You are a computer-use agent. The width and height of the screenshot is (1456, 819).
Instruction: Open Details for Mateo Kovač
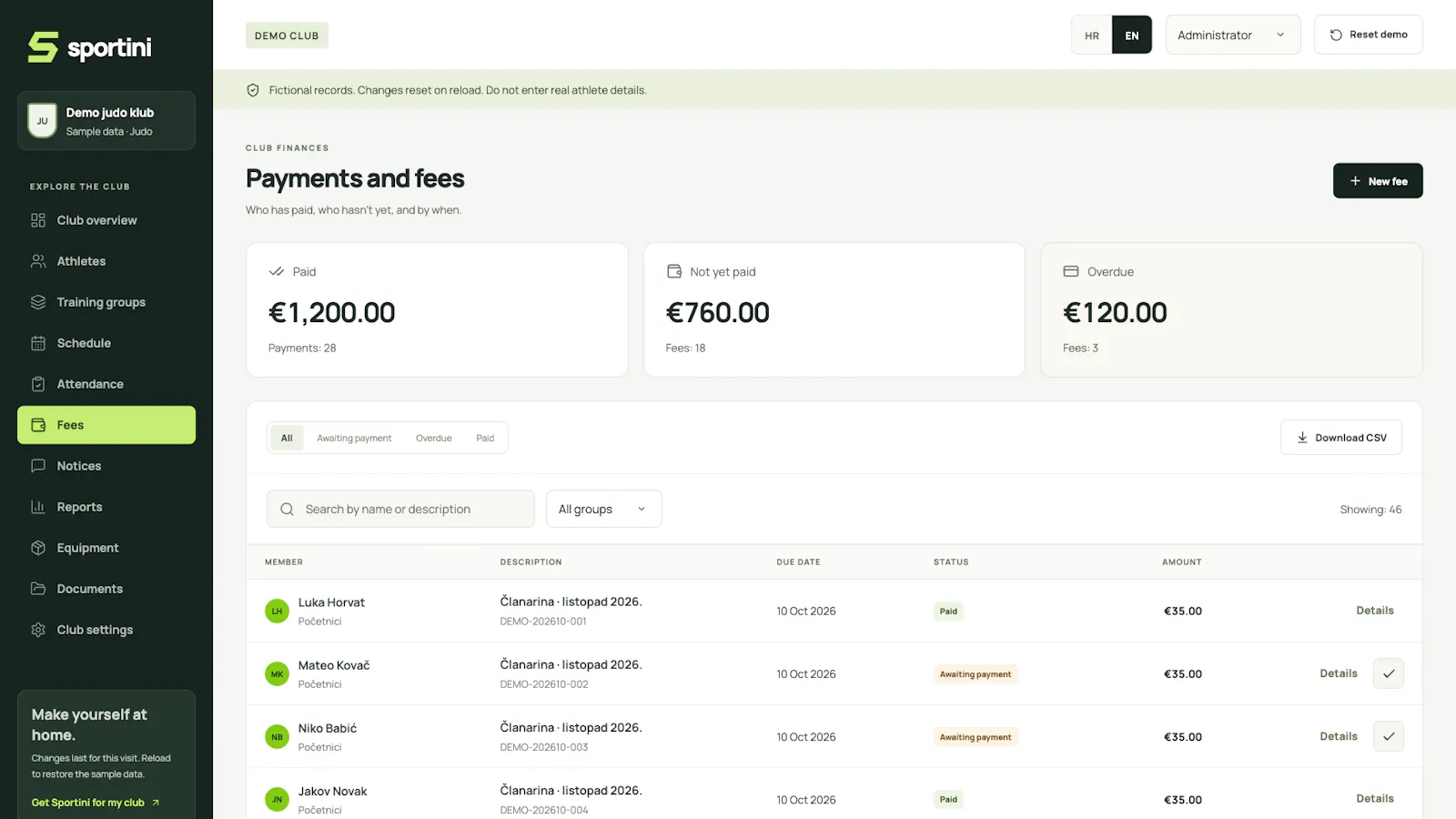tap(1339, 673)
